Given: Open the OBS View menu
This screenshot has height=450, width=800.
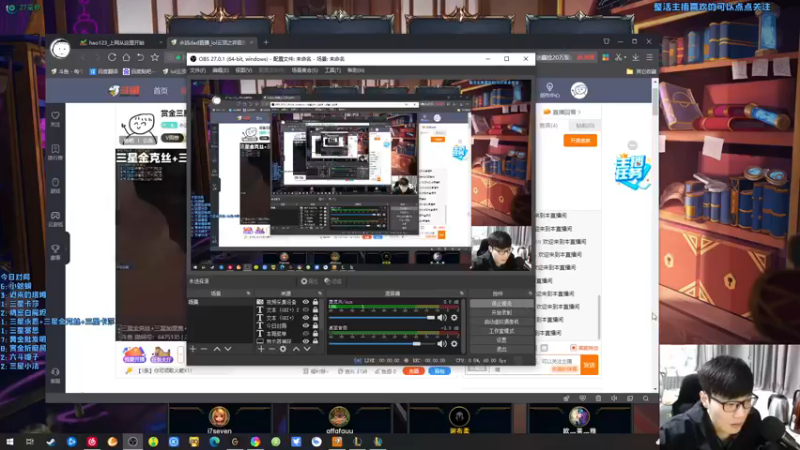Looking at the screenshot, I should pos(243,70).
